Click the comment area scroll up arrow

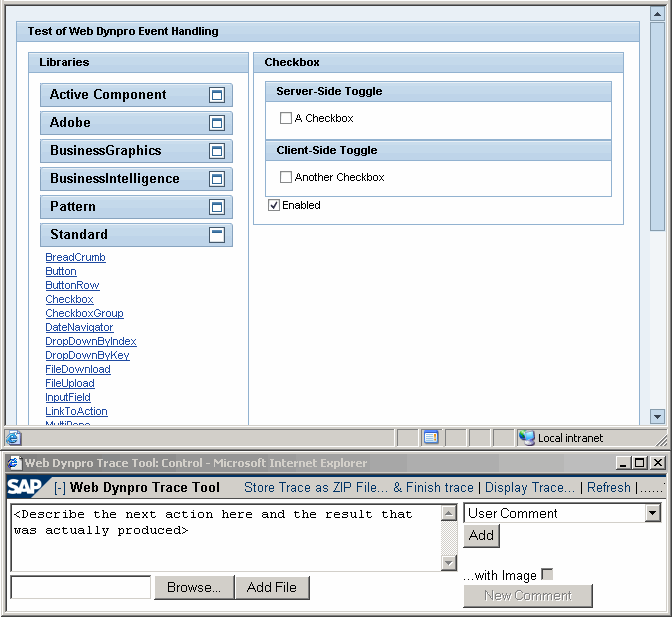click(x=448, y=513)
